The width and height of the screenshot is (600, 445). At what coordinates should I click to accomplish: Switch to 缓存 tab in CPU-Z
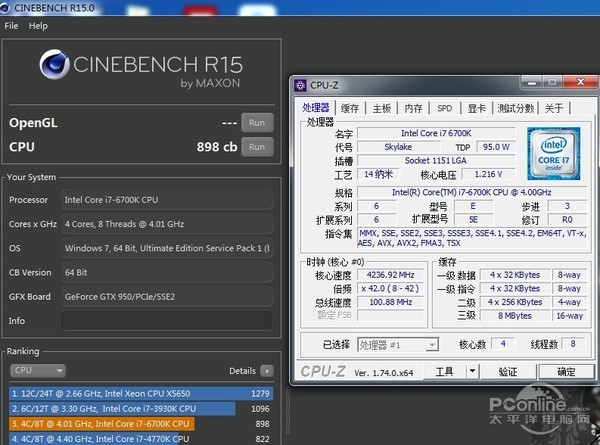[350, 108]
